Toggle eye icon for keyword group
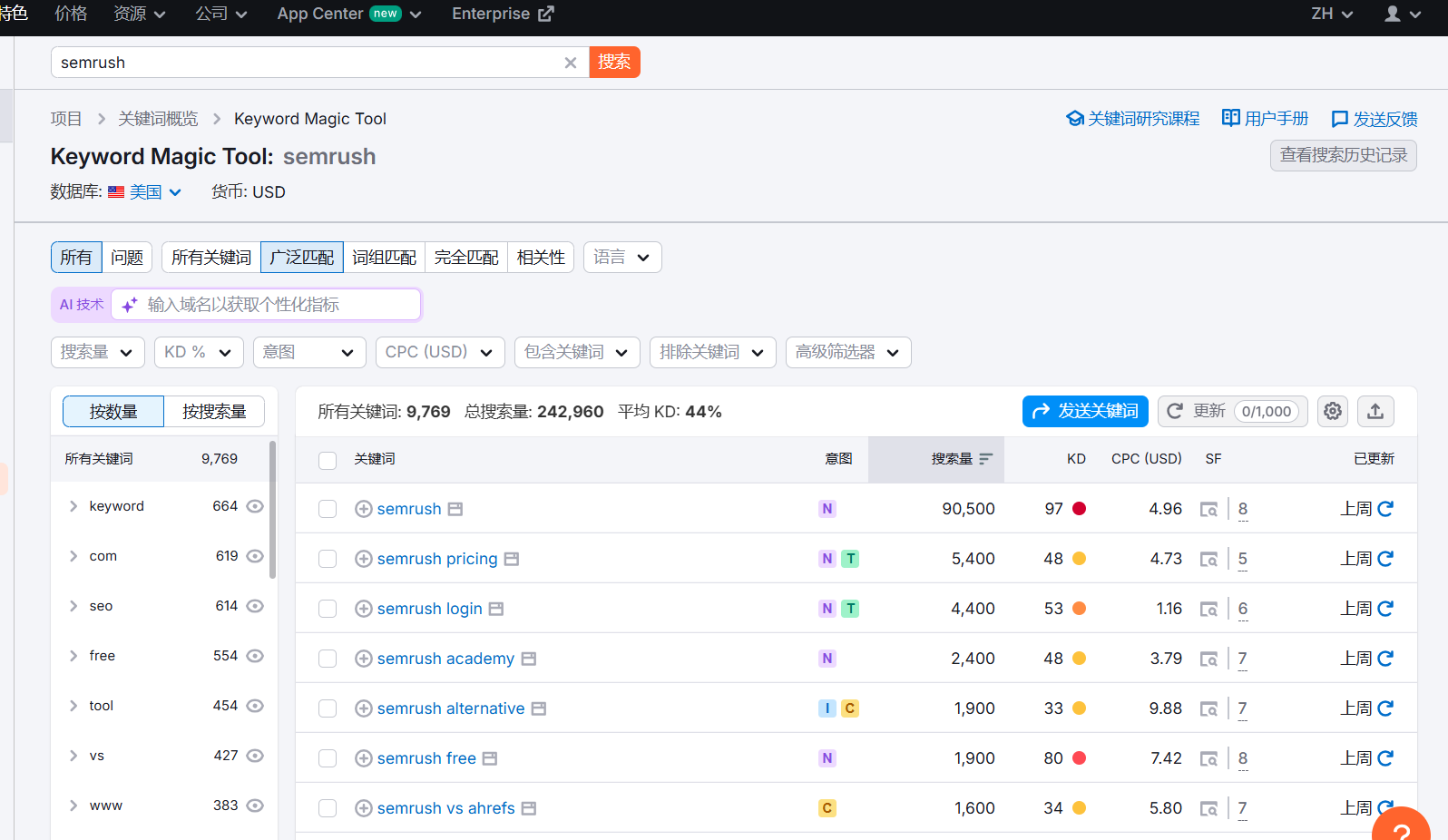 (x=255, y=506)
